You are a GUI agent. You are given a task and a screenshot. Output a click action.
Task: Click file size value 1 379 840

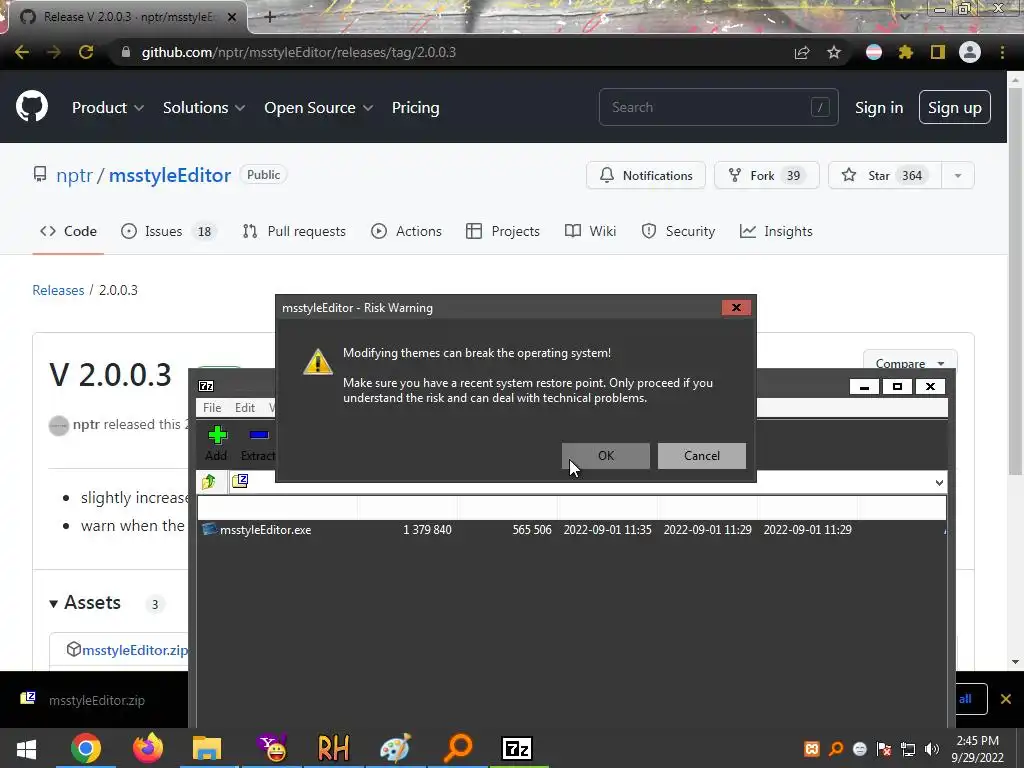click(427, 530)
